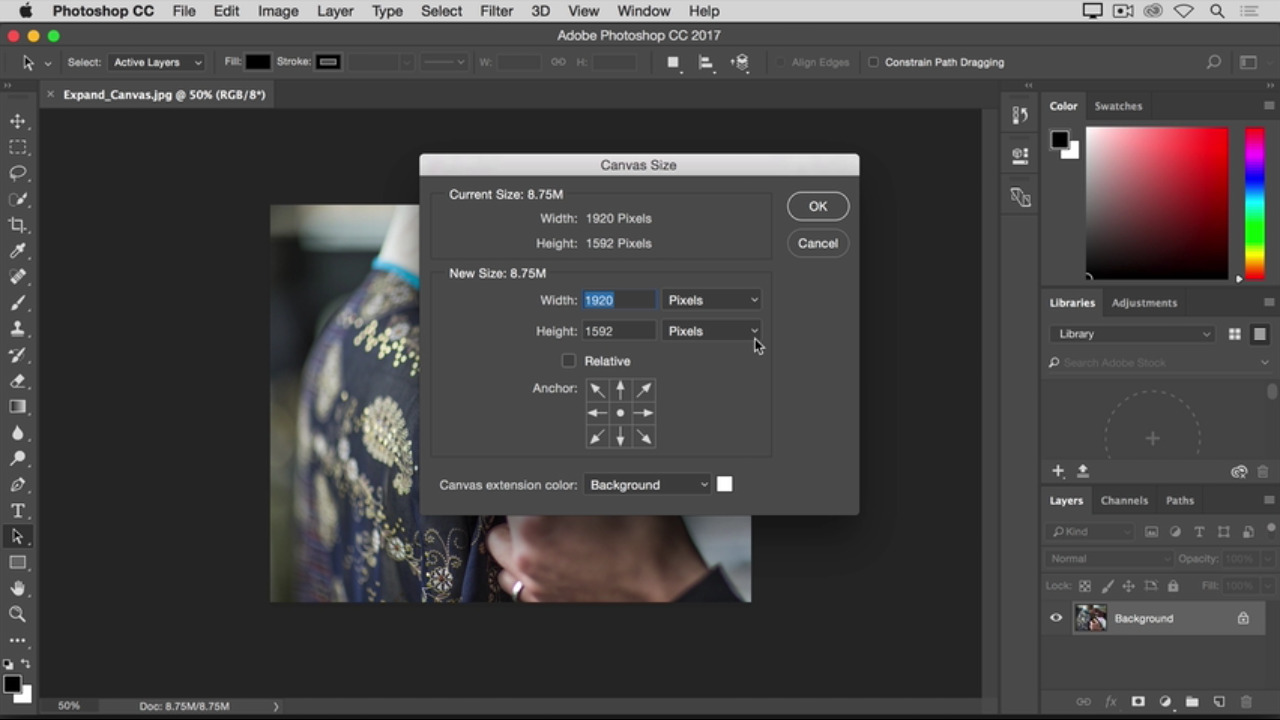The image size is (1280, 720).
Task: Switch to the Channels tab
Action: click(1124, 500)
